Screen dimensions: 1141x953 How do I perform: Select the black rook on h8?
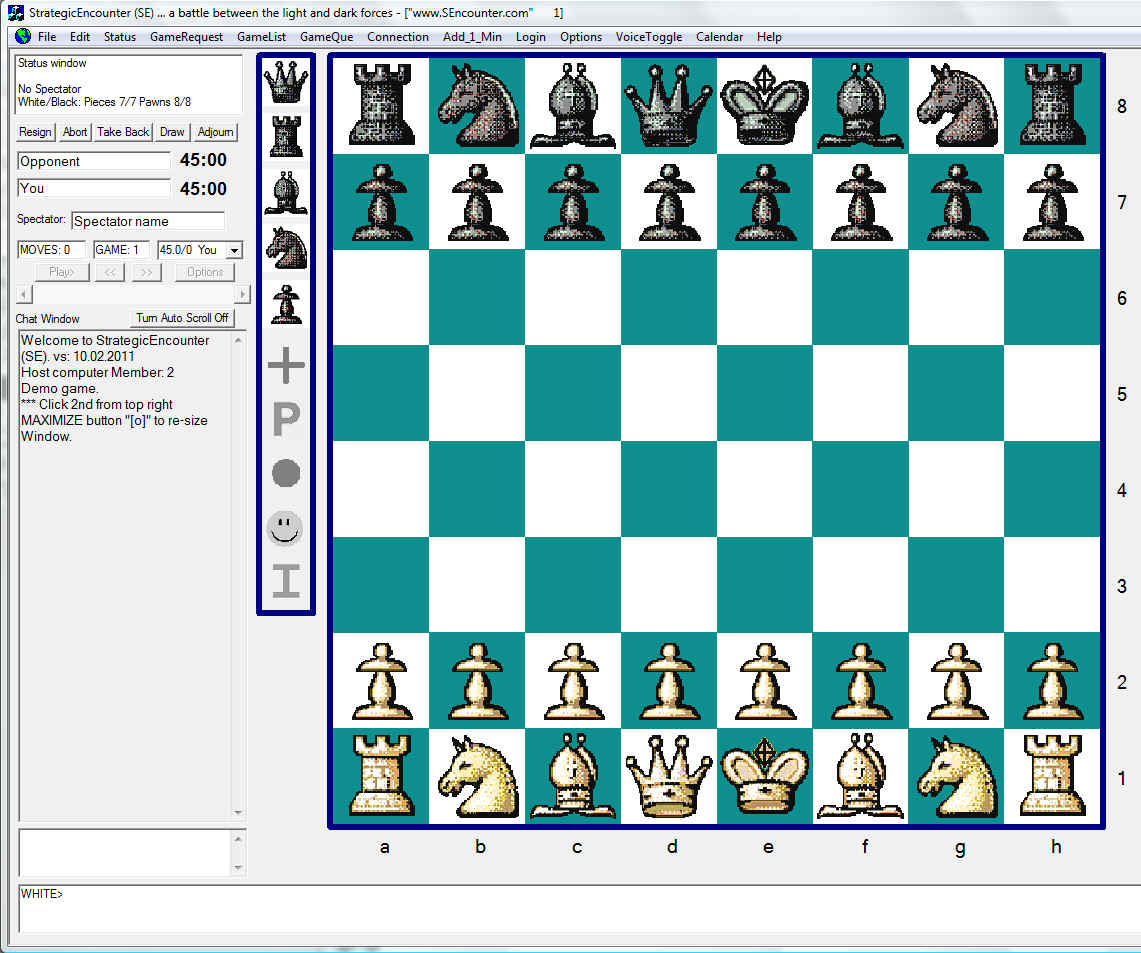point(1052,105)
